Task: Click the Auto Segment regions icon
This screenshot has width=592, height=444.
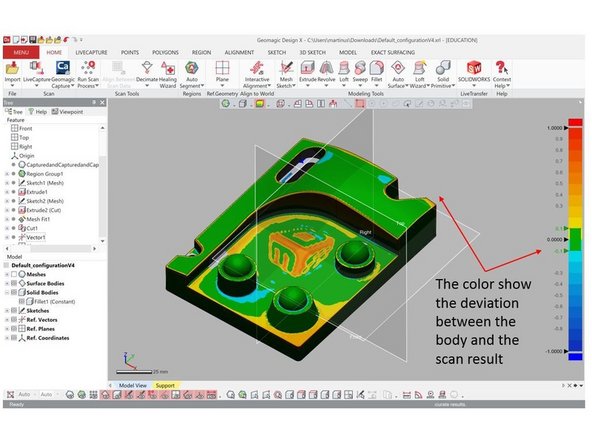Action: [192, 68]
